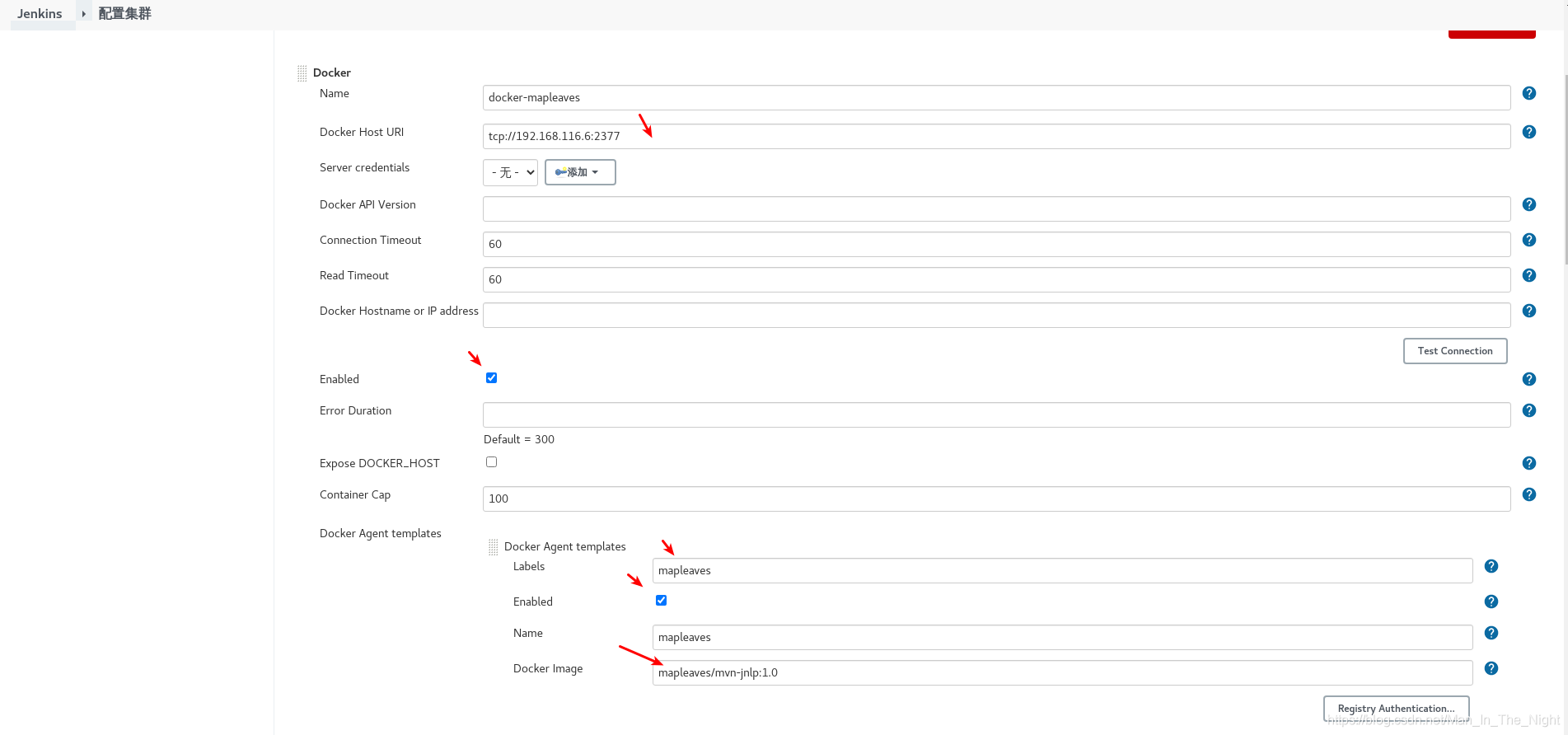Open help for the cloud Enabled checkbox
The height and width of the screenshot is (735, 1568).
coord(1528,379)
